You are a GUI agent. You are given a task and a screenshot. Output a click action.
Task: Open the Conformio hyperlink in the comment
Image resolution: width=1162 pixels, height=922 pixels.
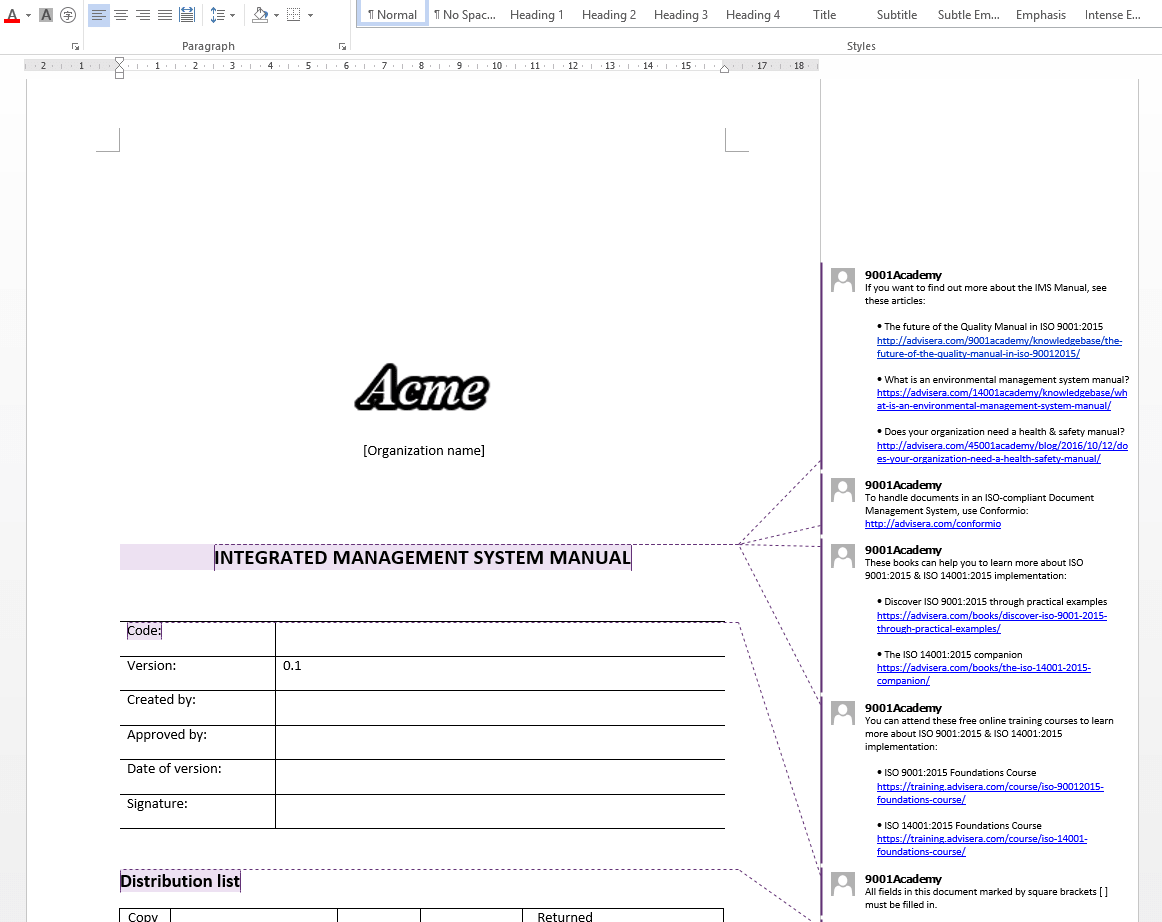(x=932, y=523)
